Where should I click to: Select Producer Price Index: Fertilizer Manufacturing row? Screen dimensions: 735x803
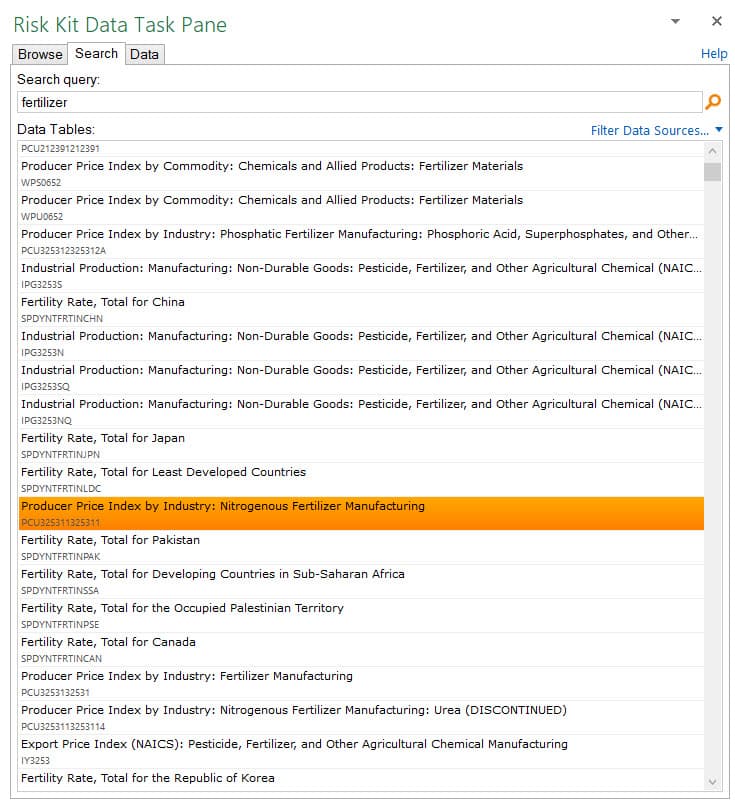click(361, 683)
